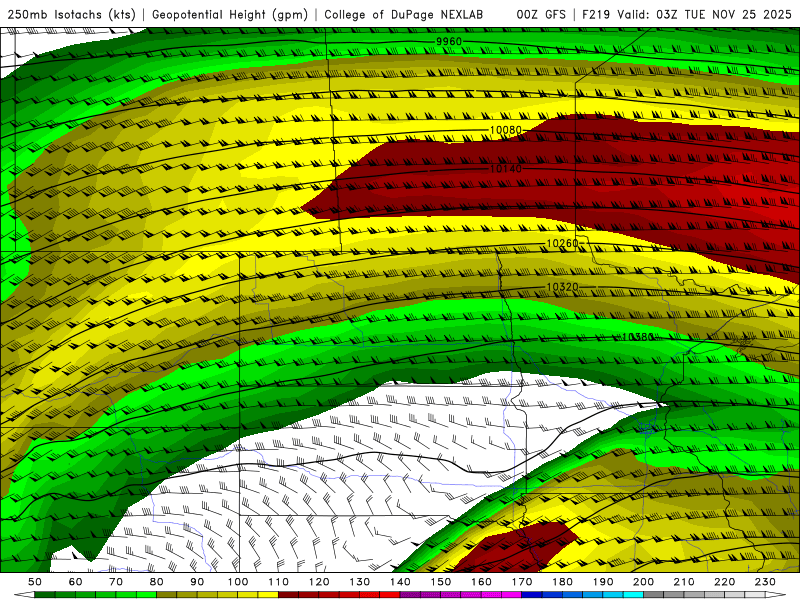Click the legend value 230
The image size is (800, 600).
pos(765,582)
